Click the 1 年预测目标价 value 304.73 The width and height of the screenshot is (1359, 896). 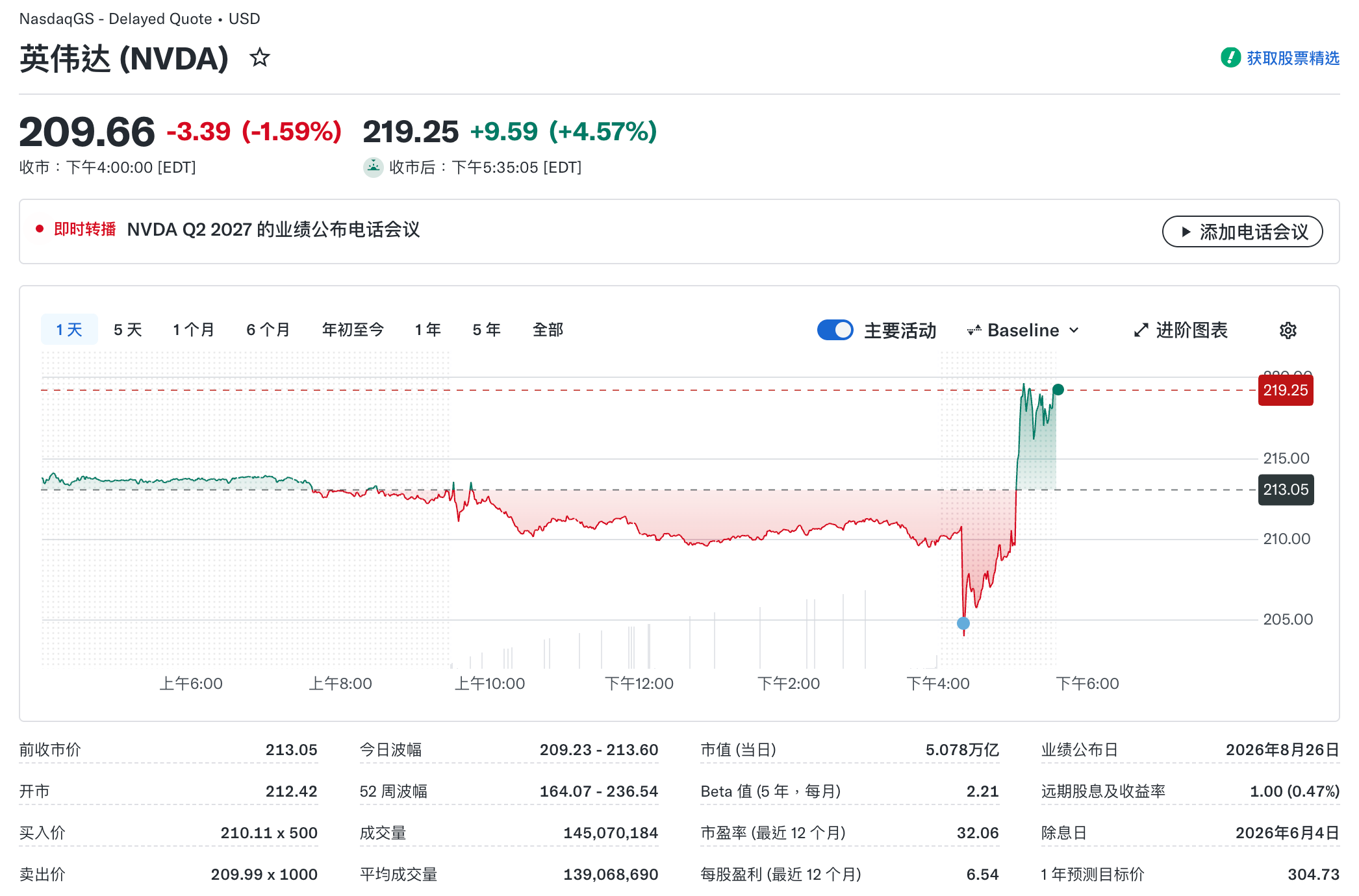(x=1314, y=875)
